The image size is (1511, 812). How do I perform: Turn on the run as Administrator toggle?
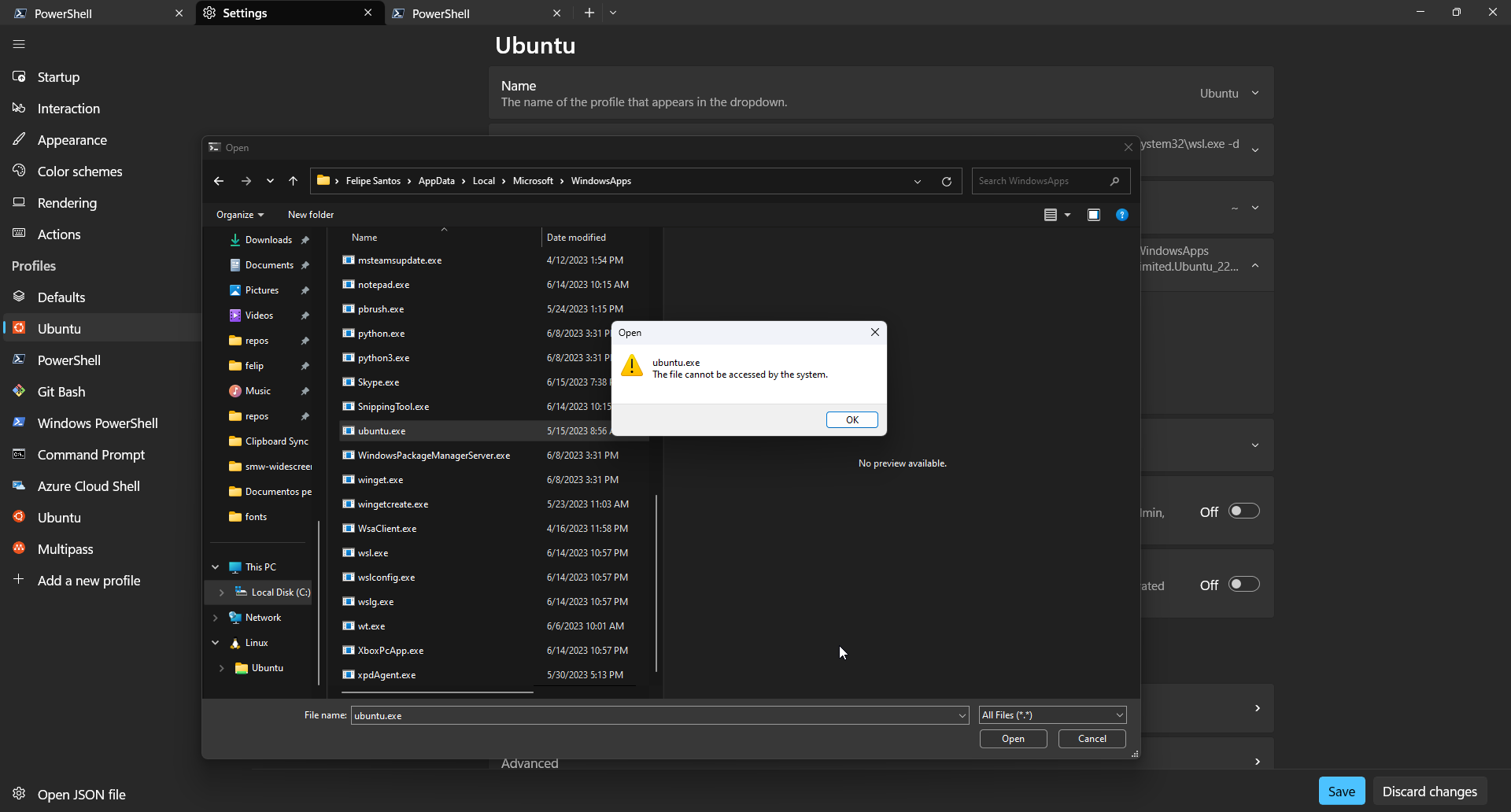[x=1243, y=511]
